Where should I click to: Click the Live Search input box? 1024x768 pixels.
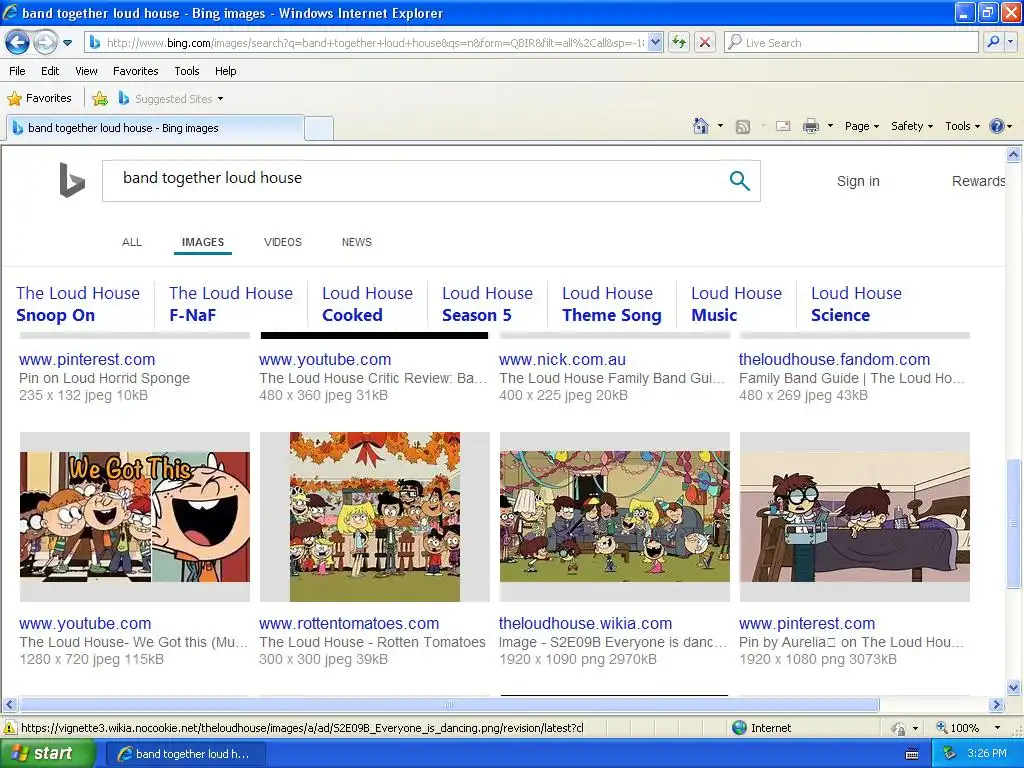click(x=851, y=42)
